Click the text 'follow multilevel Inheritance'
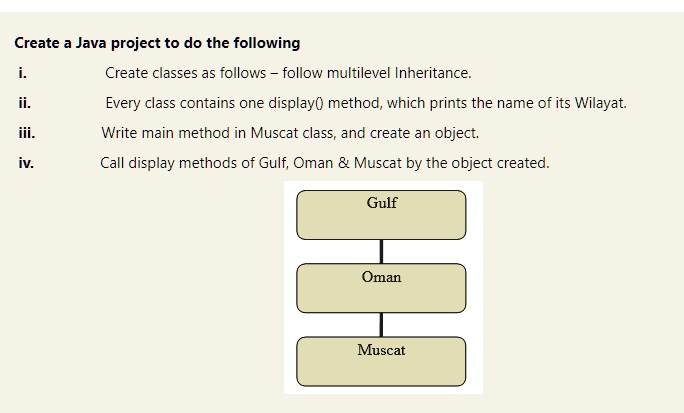The height and width of the screenshot is (413, 684). pyautogui.click(x=376, y=73)
